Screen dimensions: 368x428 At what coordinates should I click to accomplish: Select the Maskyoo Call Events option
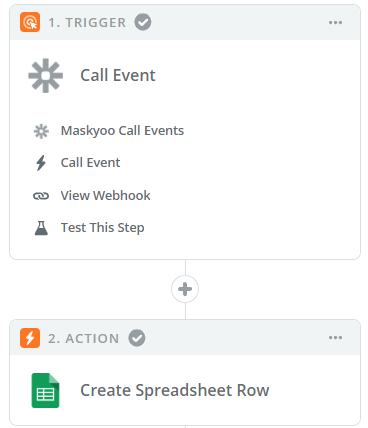pos(122,131)
